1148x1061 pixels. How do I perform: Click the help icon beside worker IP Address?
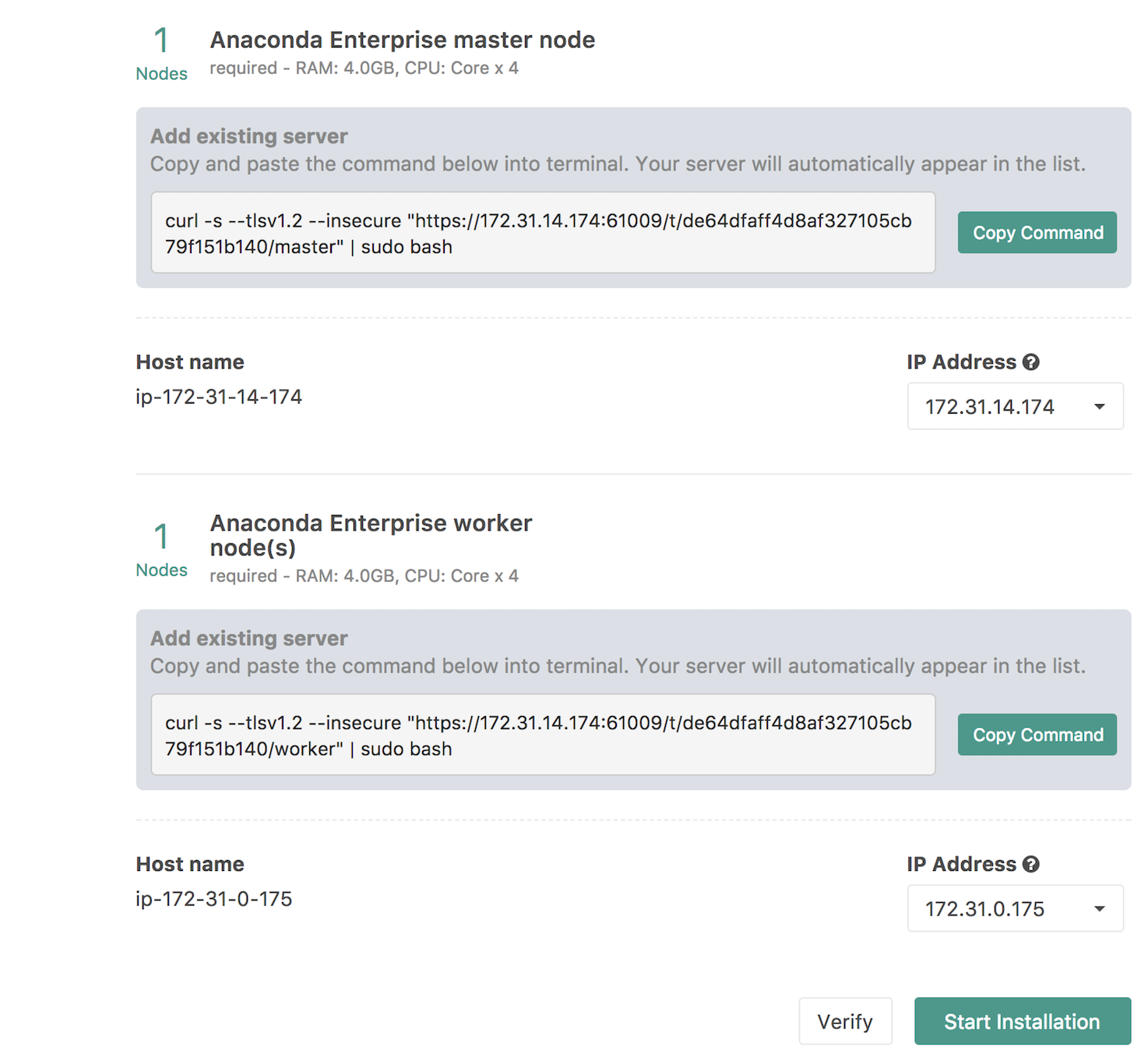[1031, 864]
